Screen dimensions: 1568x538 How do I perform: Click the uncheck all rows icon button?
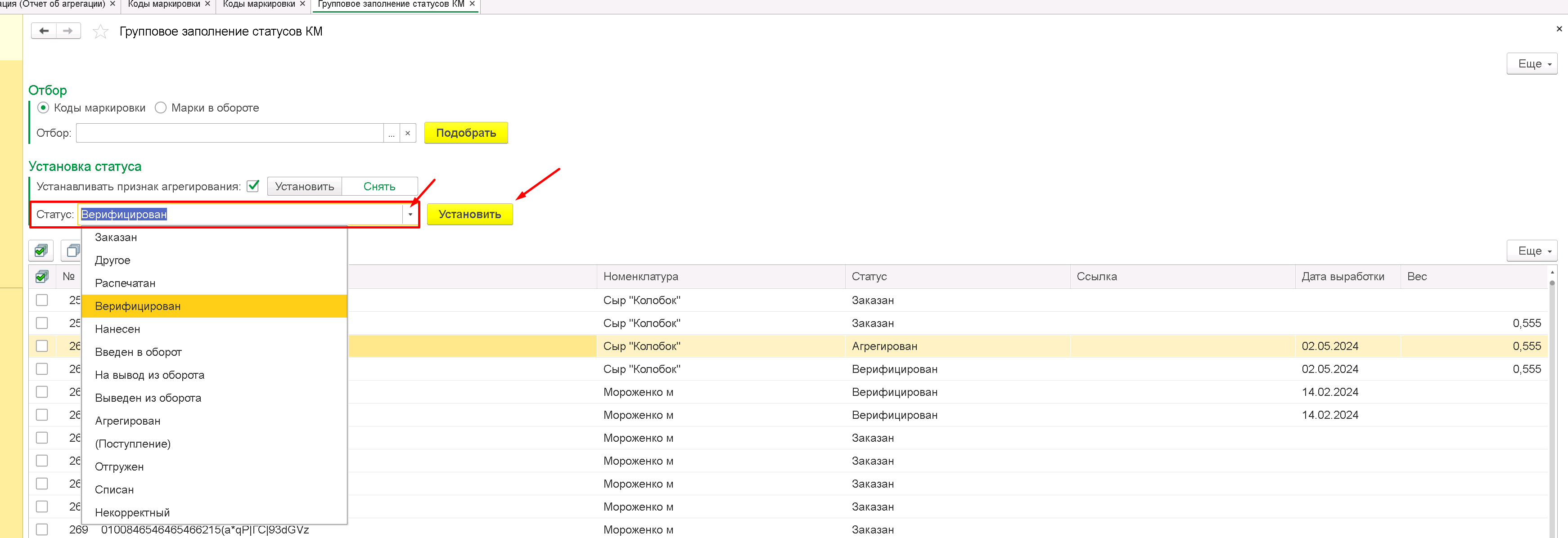tap(72, 251)
